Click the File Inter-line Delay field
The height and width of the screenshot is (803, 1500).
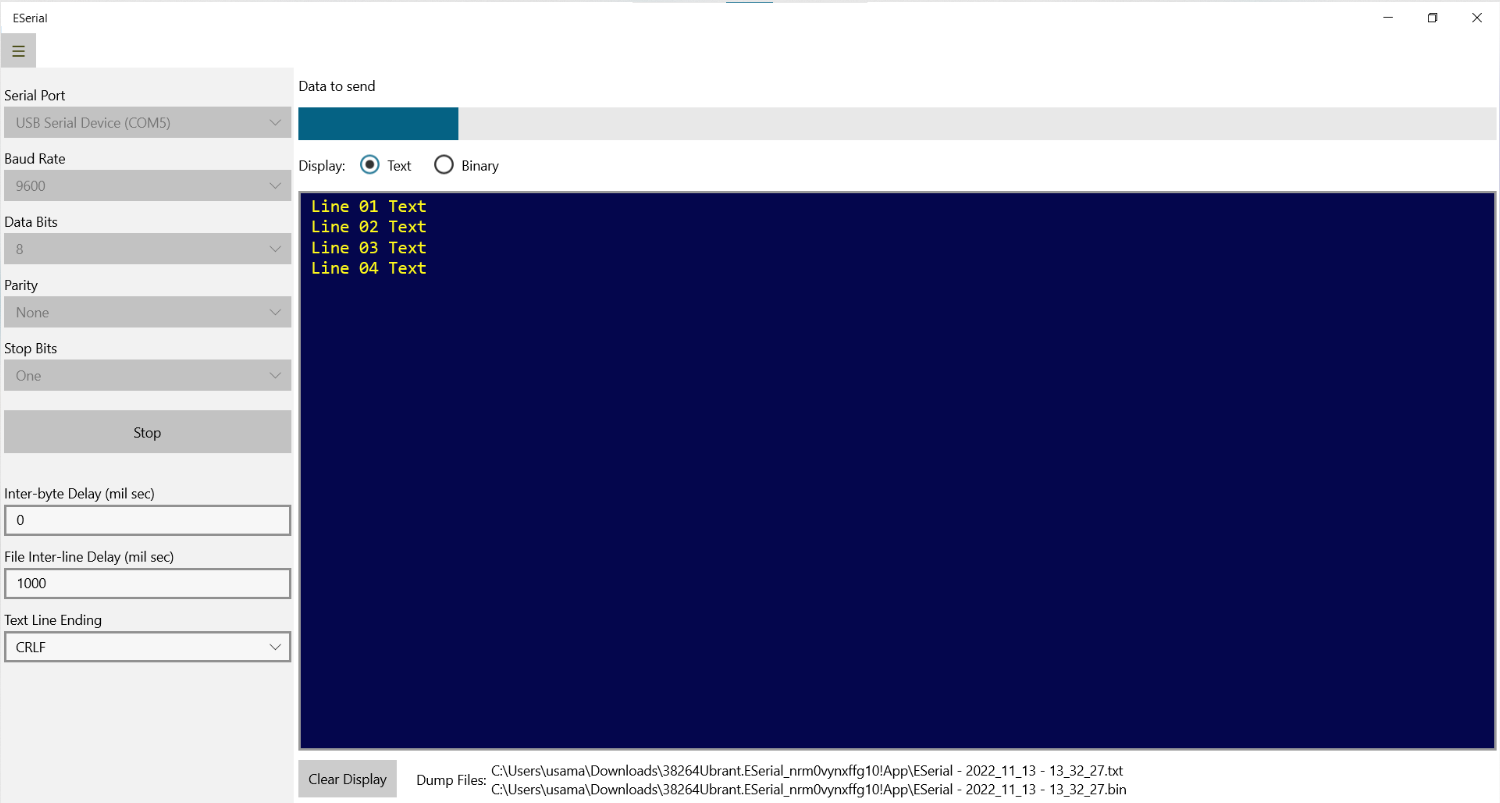pos(147,583)
